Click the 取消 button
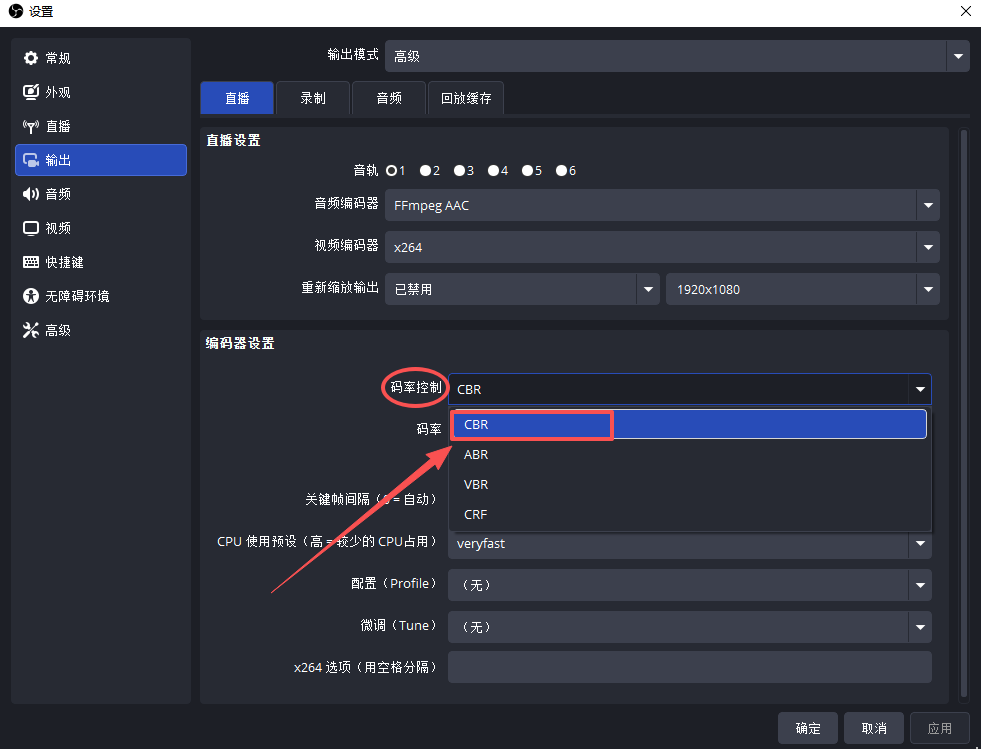 873,728
